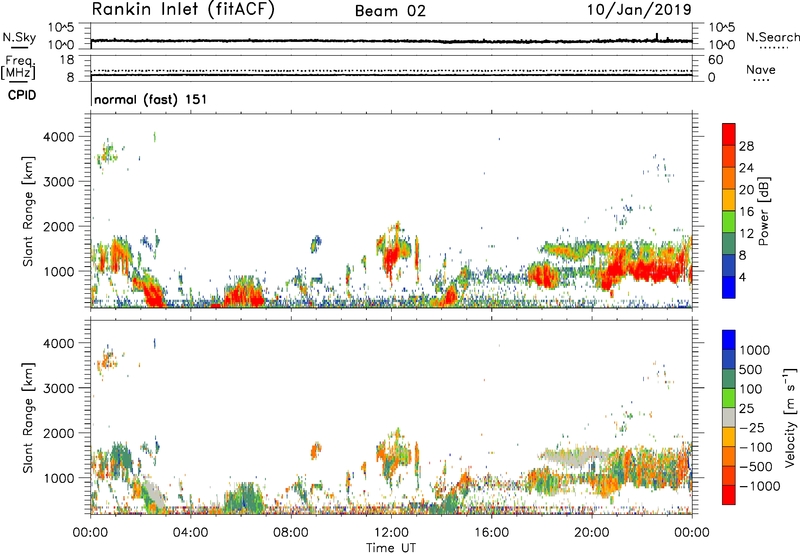Click the 'N.Sky' legend label
Screen dimensions: 800x554
(19, 37)
